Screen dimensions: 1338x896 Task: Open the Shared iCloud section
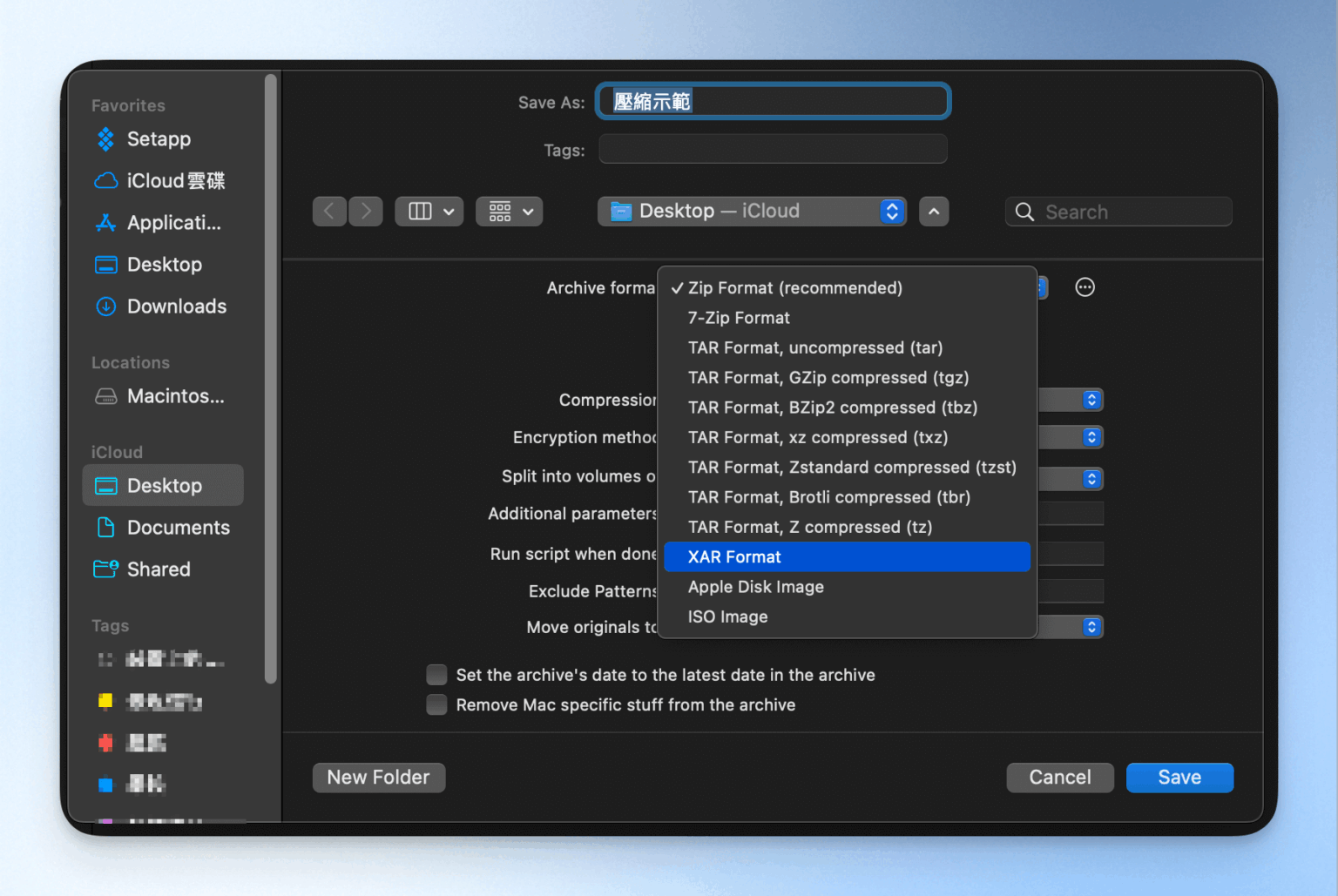coord(159,569)
